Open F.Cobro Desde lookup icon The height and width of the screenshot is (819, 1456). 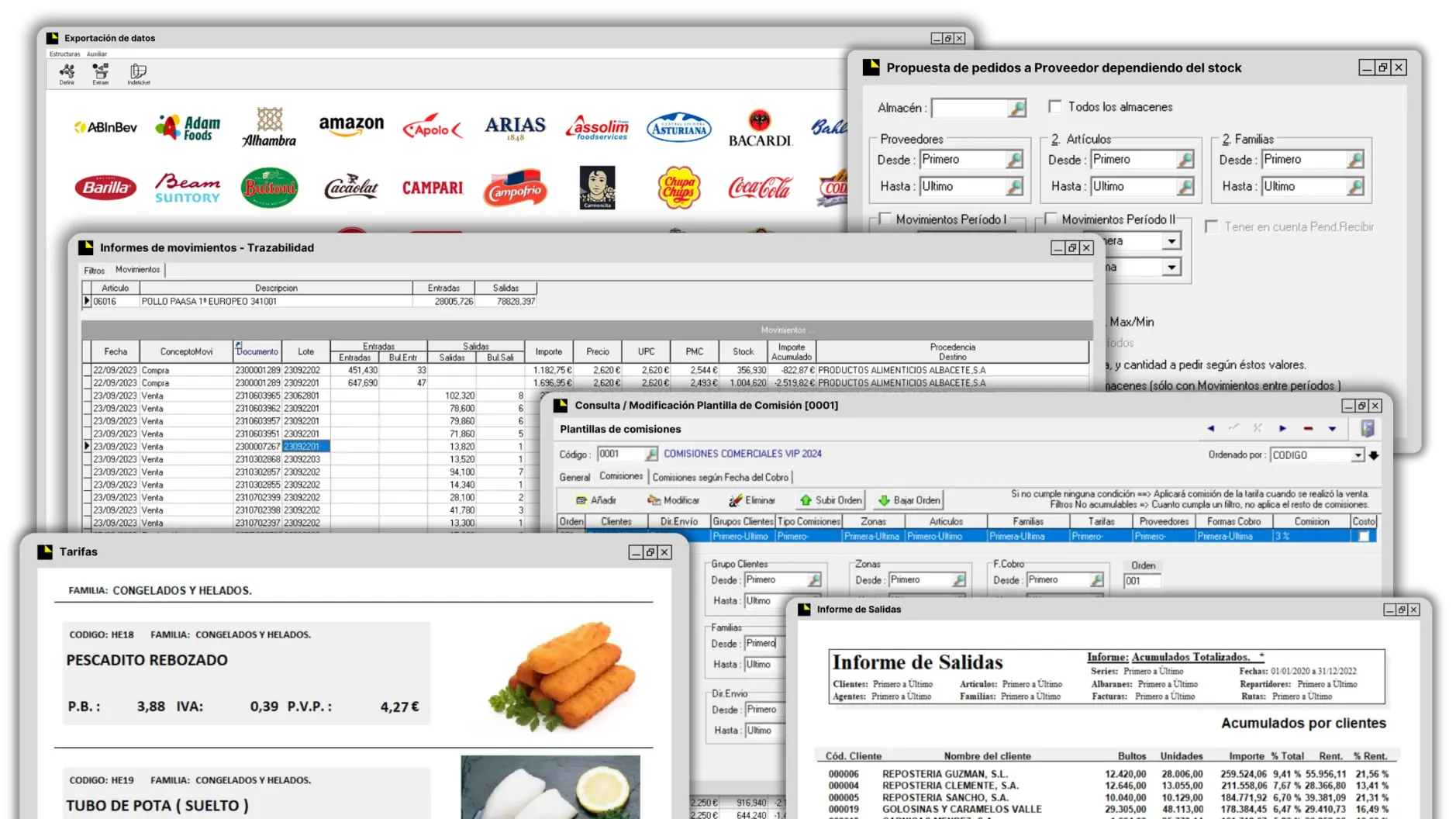point(1096,580)
